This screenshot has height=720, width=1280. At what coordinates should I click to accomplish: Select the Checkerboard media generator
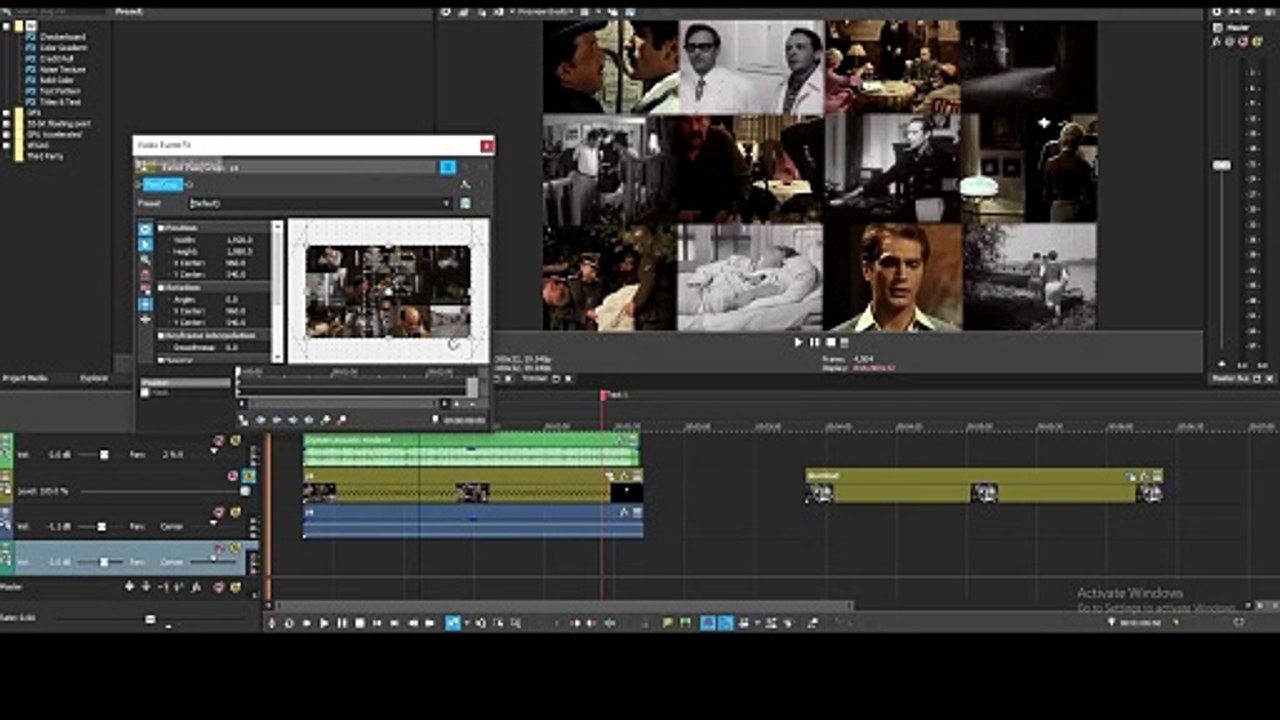(63, 37)
